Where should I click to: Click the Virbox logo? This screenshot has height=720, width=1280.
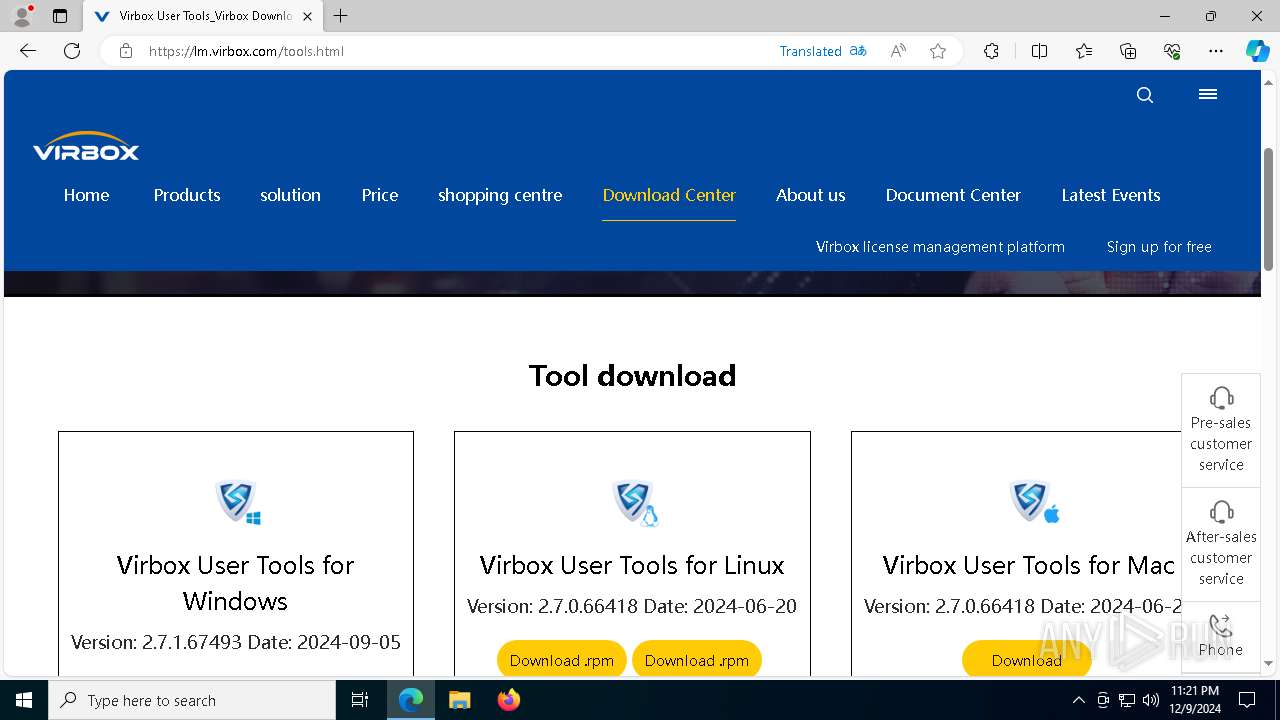tap(86, 146)
